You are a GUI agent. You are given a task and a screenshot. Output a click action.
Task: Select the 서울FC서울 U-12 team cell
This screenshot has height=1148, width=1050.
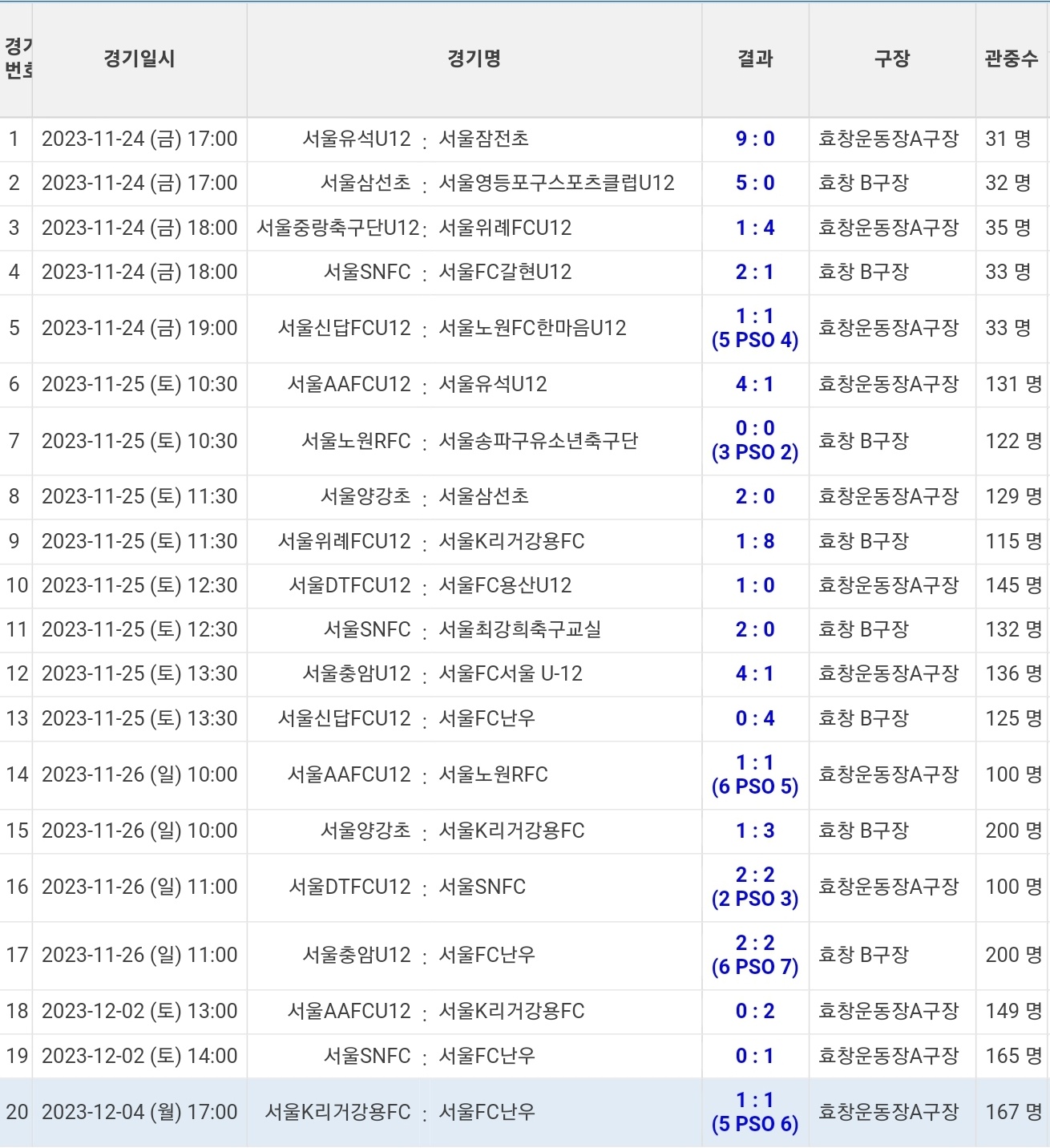click(x=511, y=673)
